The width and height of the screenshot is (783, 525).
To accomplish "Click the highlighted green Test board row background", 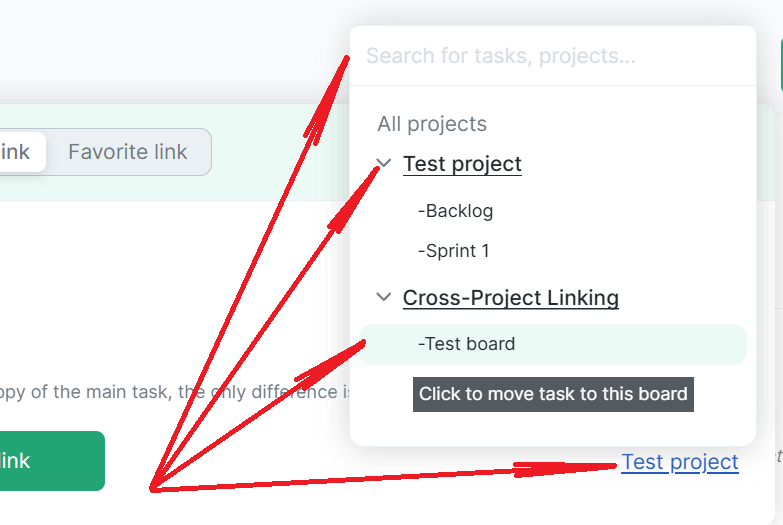I will click(650, 344).
